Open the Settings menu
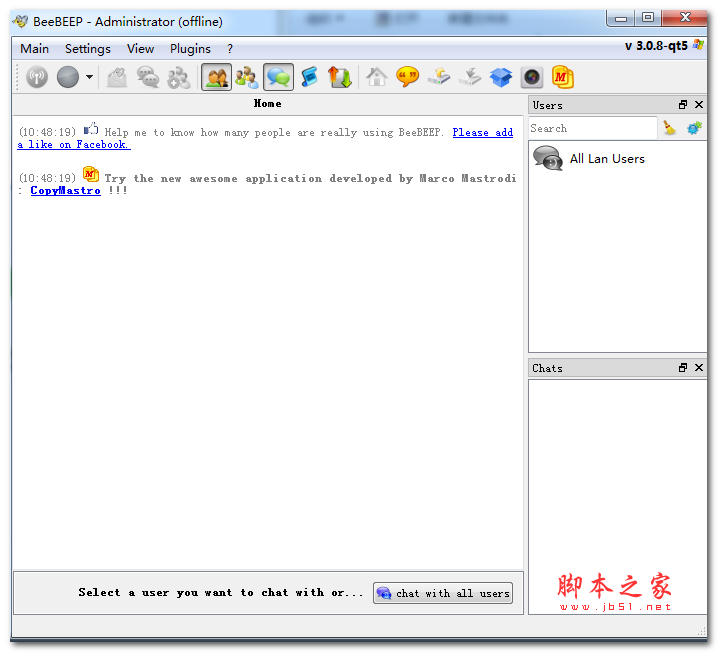718x653 pixels. [x=88, y=49]
